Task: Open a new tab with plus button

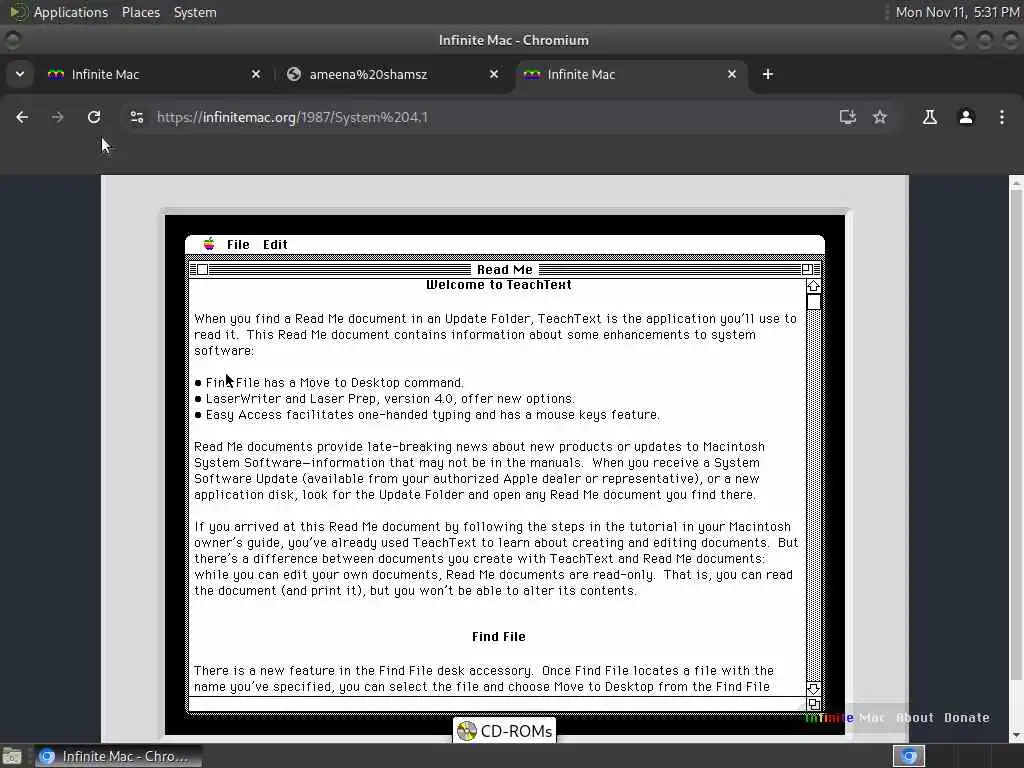Action: 768,74
